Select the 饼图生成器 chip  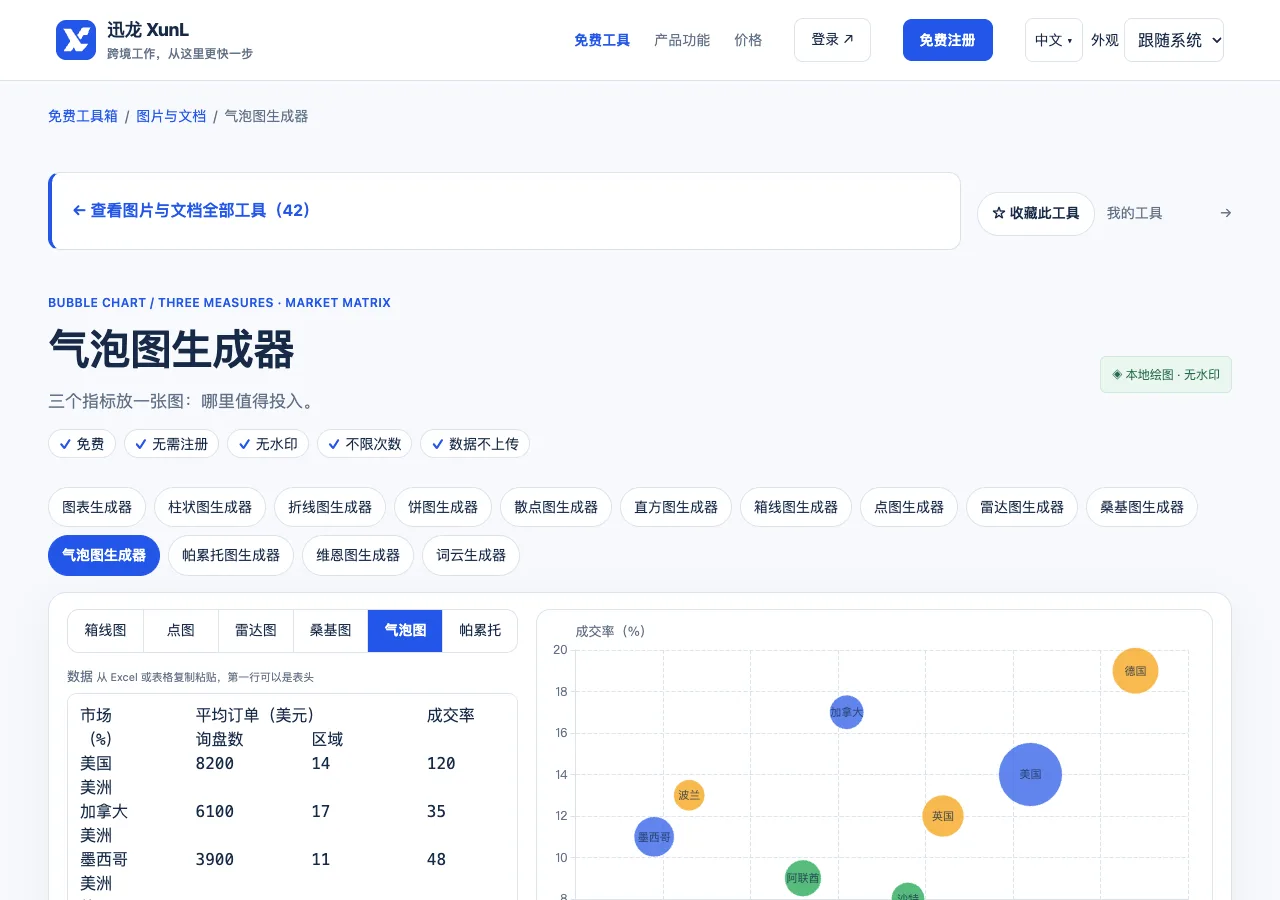[x=443, y=507]
